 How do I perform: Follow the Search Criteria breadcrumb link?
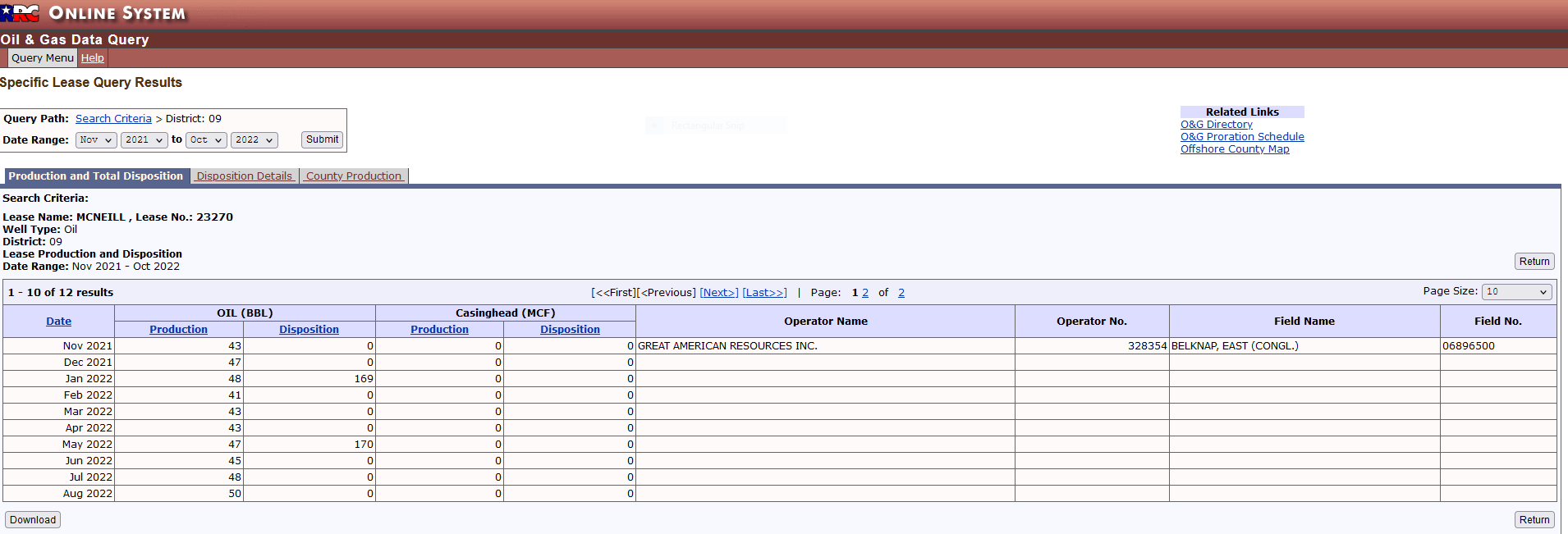tap(113, 119)
